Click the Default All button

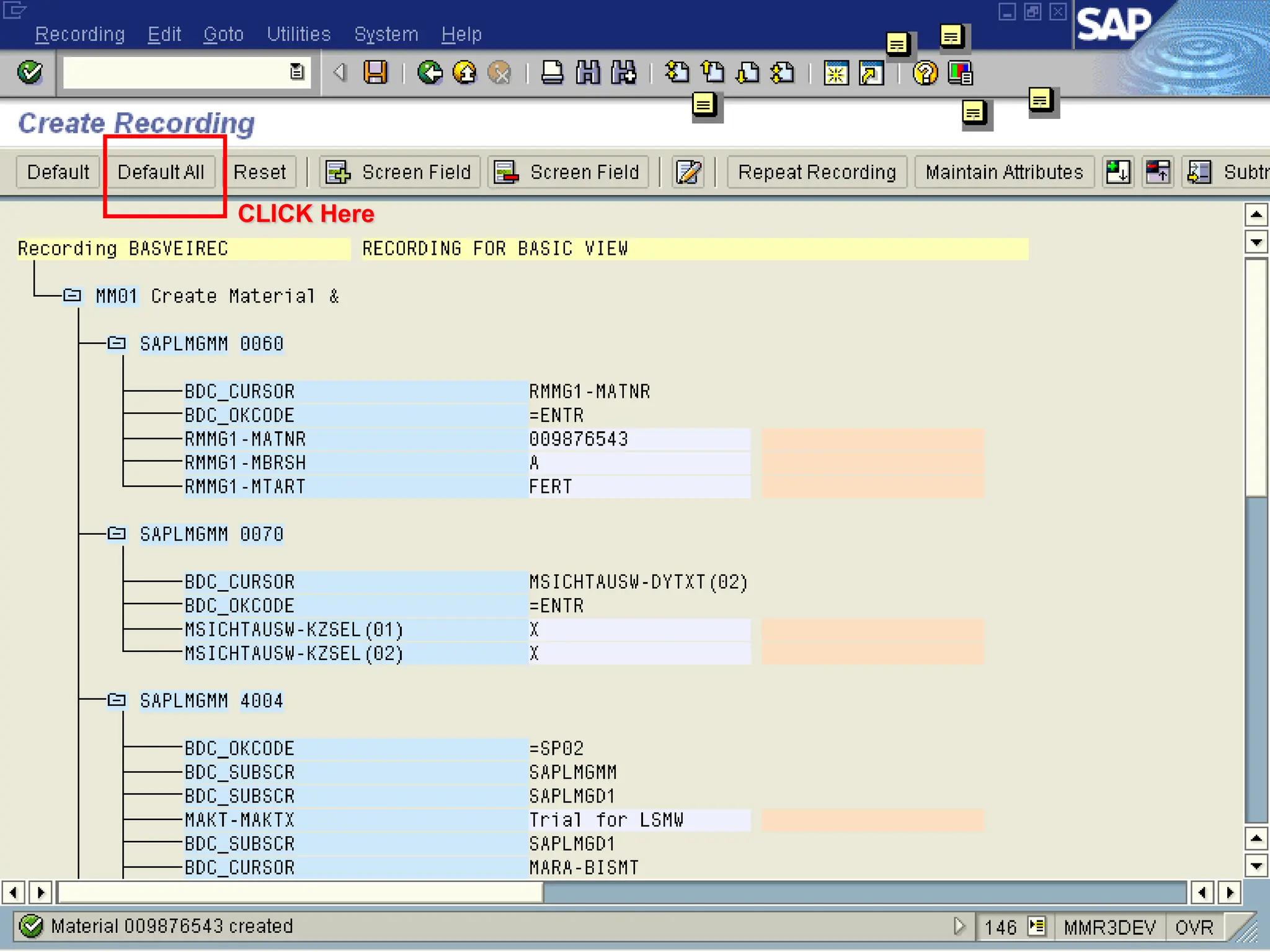coord(161,172)
